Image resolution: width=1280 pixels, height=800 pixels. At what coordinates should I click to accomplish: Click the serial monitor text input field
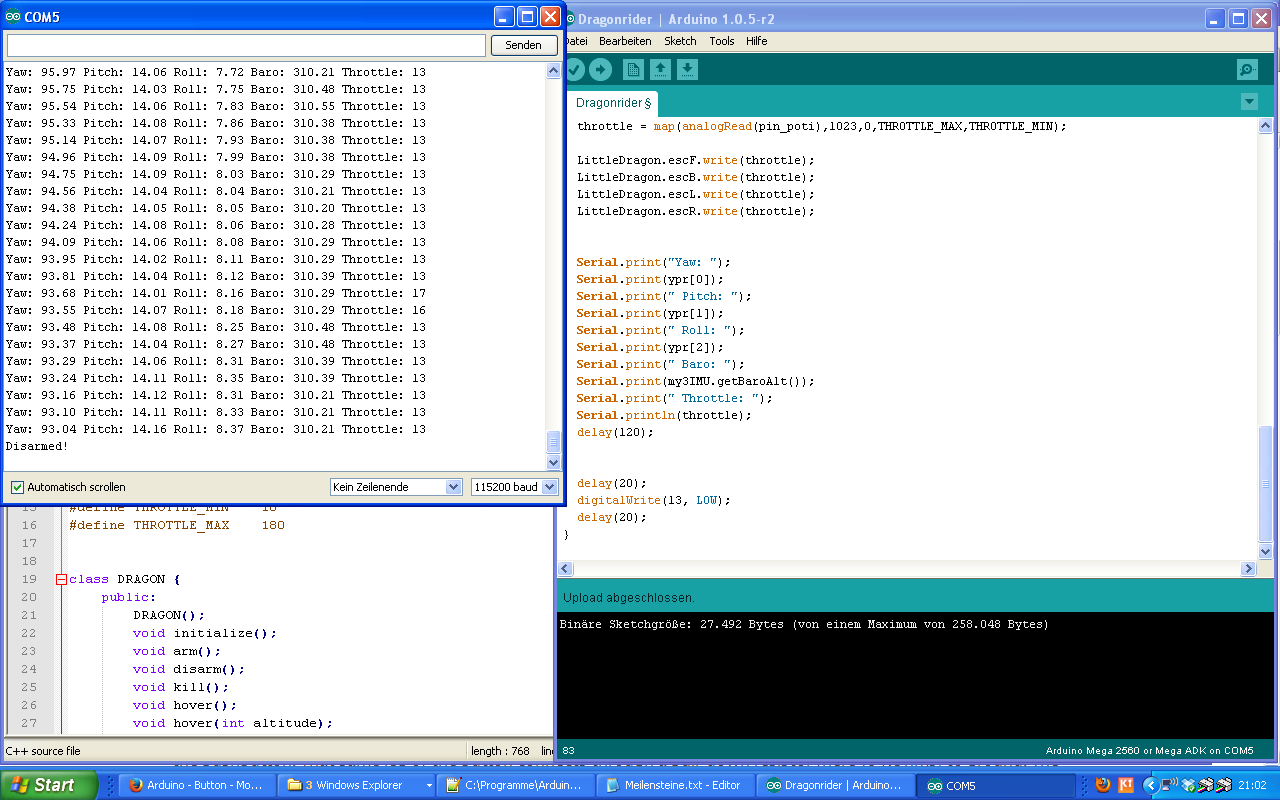(x=246, y=45)
